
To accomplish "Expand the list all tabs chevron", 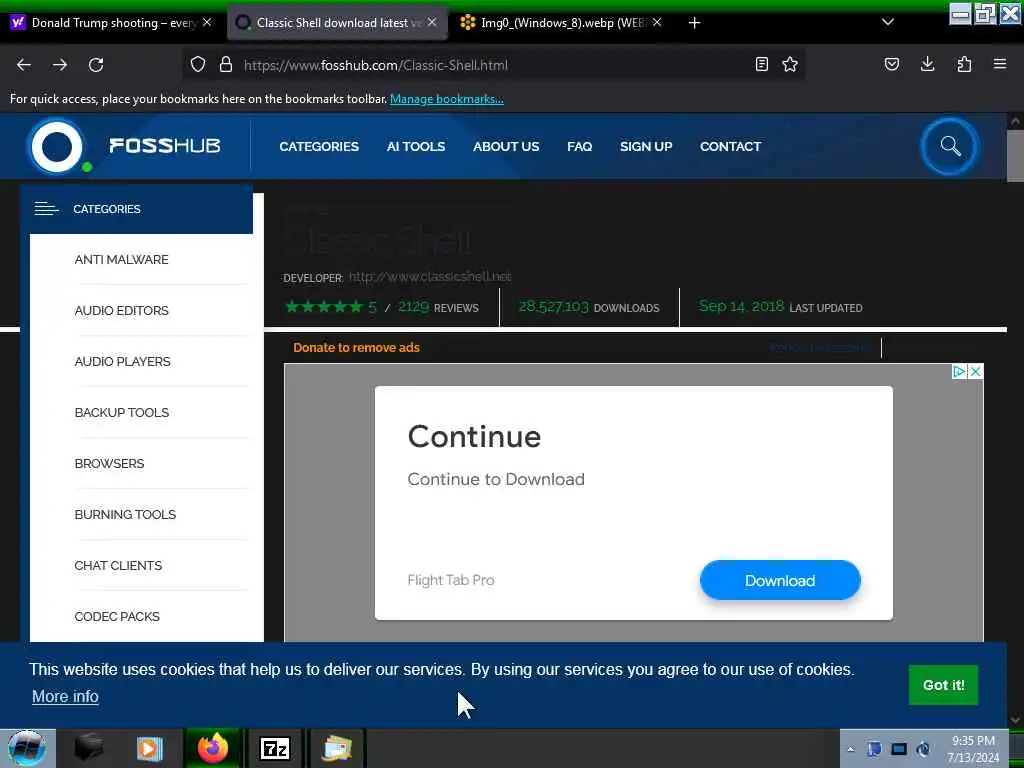I will [888, 22].
